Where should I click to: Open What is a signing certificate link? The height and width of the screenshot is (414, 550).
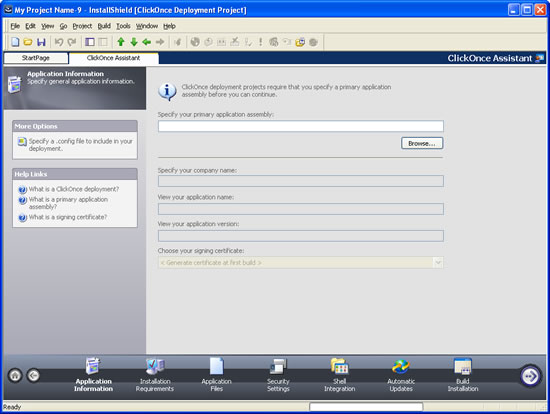tap(68, 217)
